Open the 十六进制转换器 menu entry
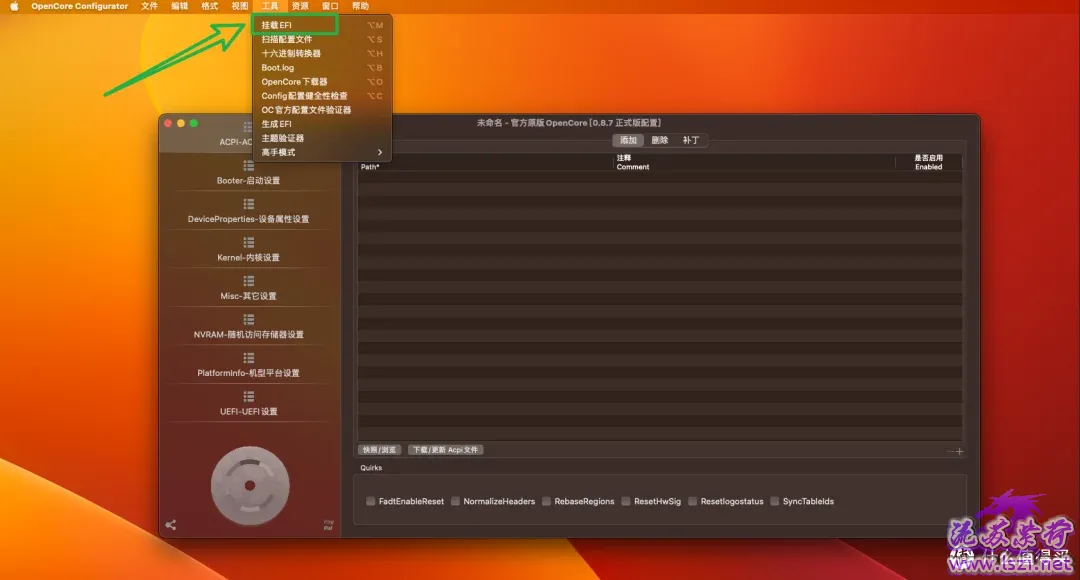 pyautogui.click(x=322, y=53)
